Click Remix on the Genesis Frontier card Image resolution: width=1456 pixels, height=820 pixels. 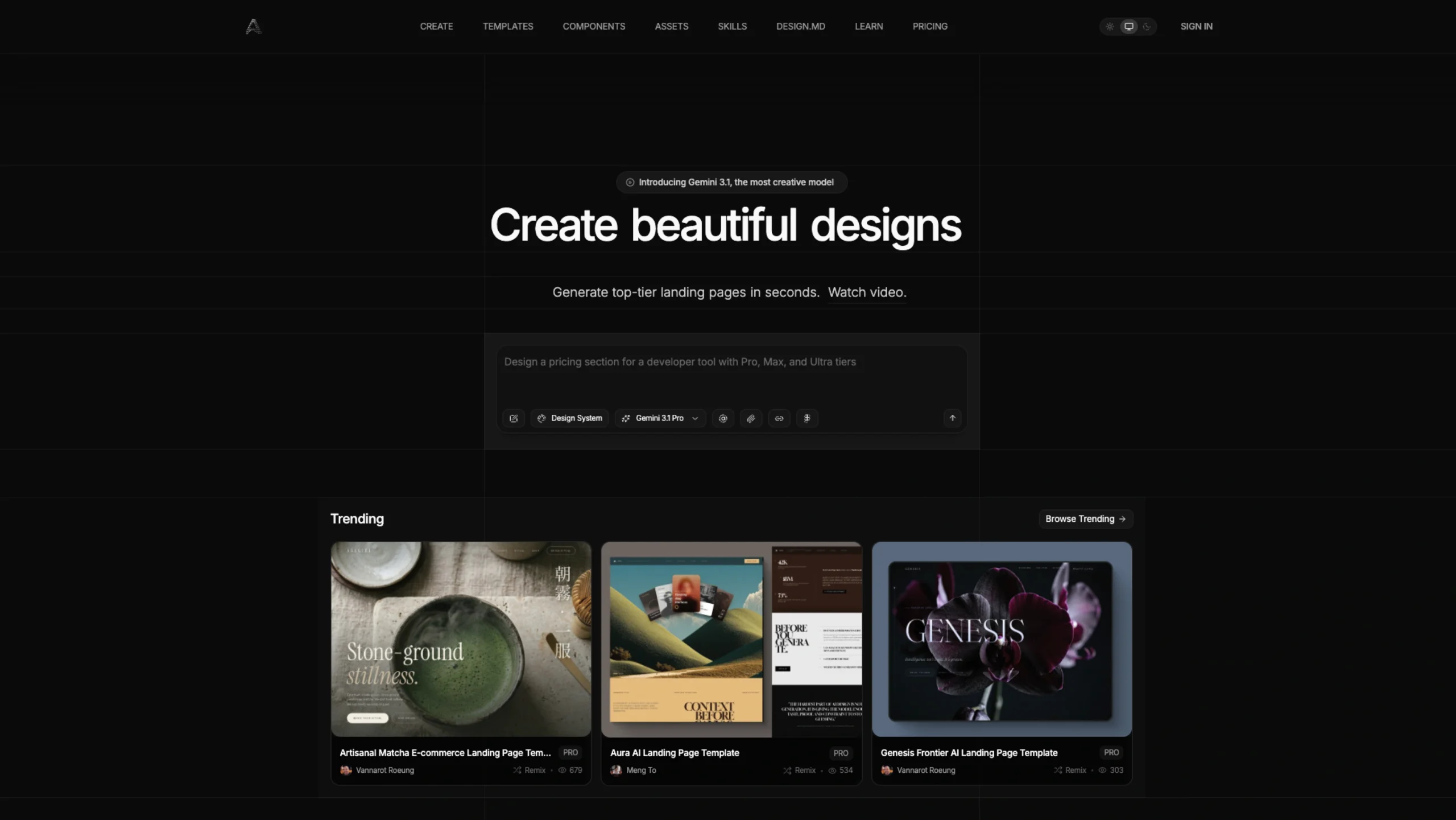point(1070,770)
